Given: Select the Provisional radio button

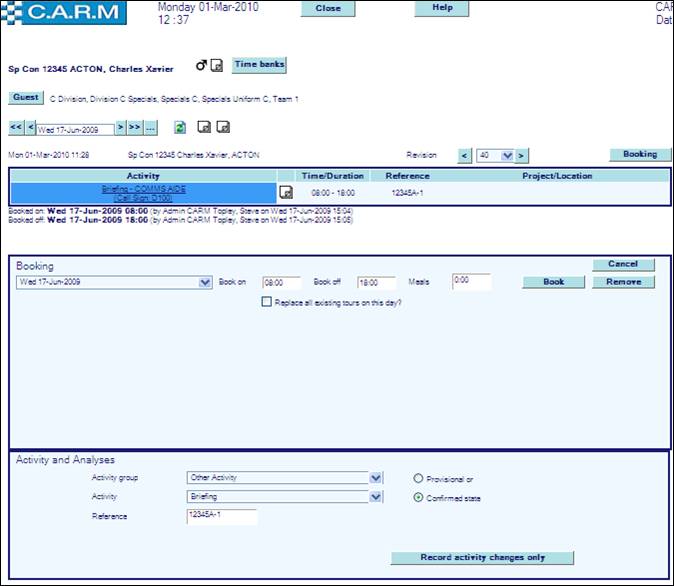Looking at the screenshot, I should pyautogui.click(x=418, y=479).
